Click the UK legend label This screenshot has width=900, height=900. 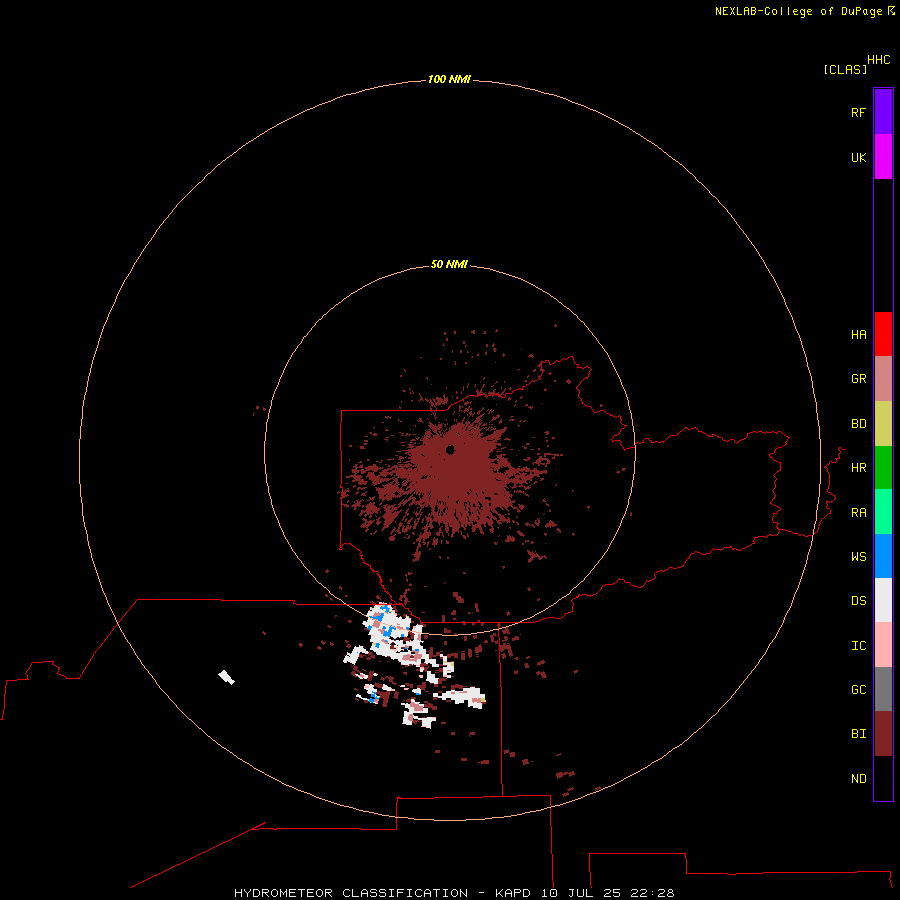pos(858,157)
